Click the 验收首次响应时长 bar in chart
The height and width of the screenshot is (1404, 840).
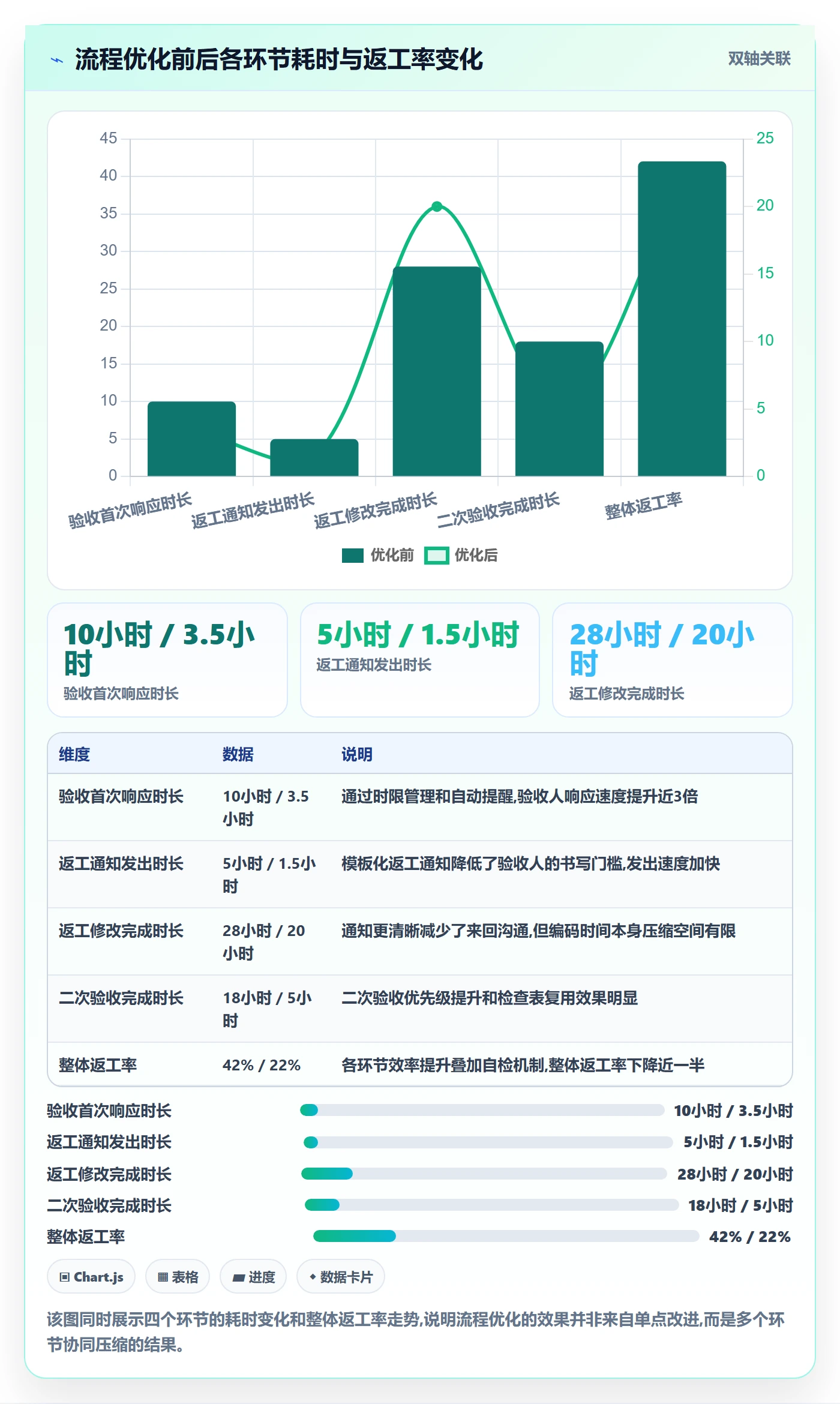[x=191, y=439]
